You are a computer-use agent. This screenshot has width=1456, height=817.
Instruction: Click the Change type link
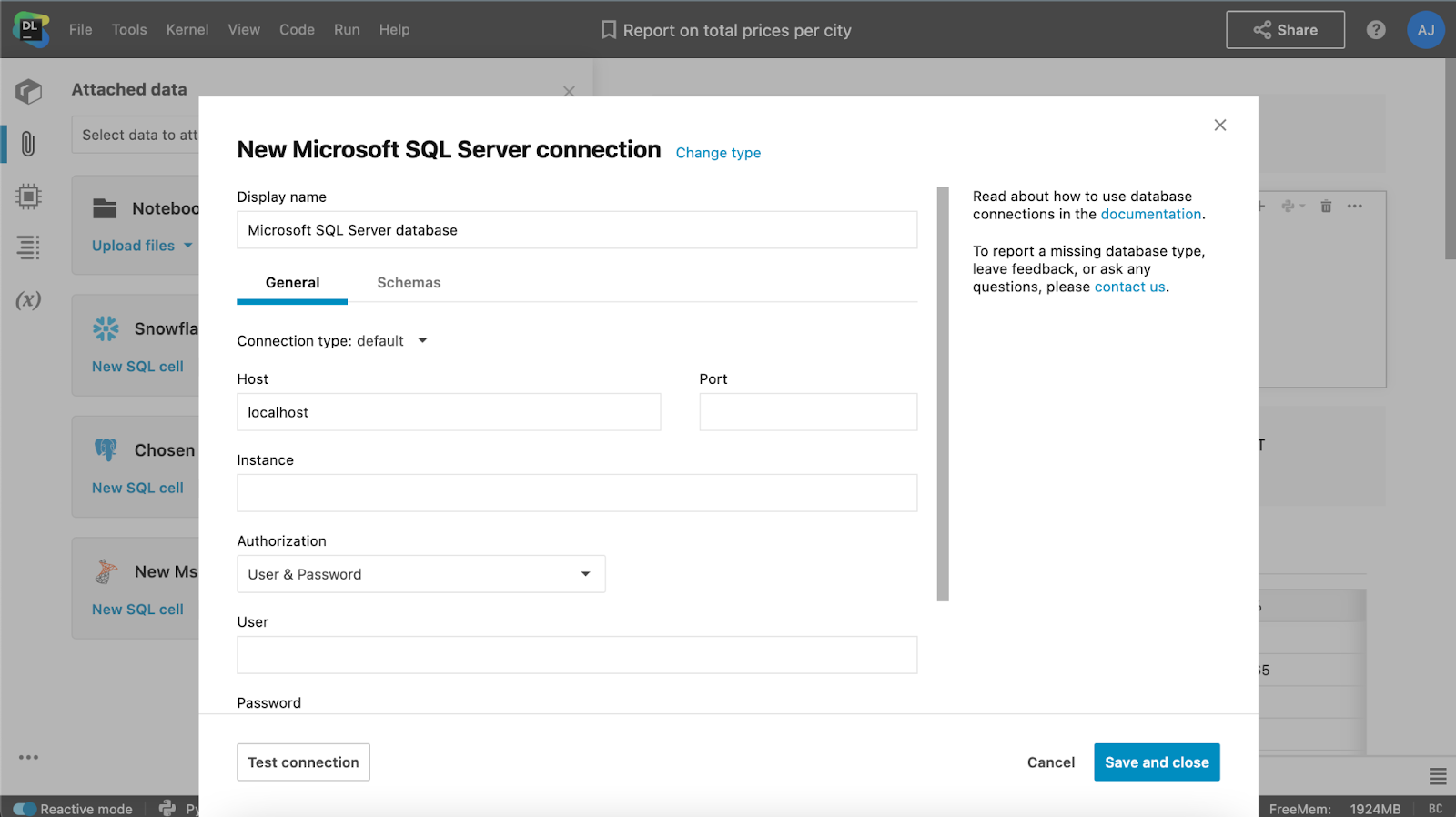click(x=718, y=153)
